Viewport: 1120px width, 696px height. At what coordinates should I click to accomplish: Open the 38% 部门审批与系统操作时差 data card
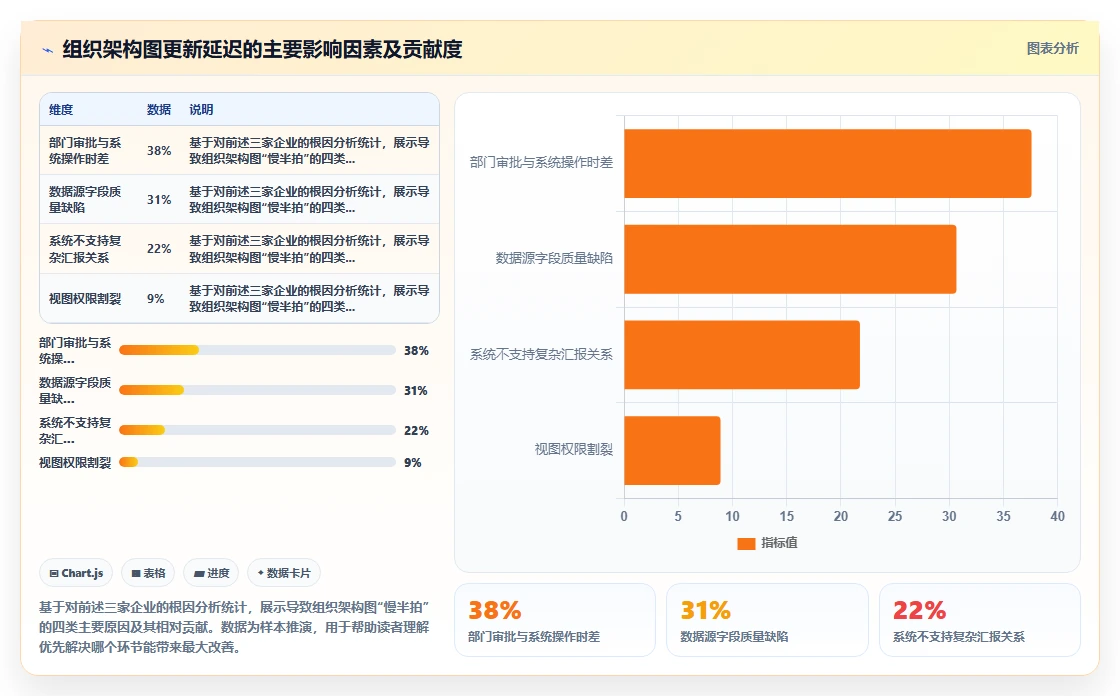coord(555,620)
